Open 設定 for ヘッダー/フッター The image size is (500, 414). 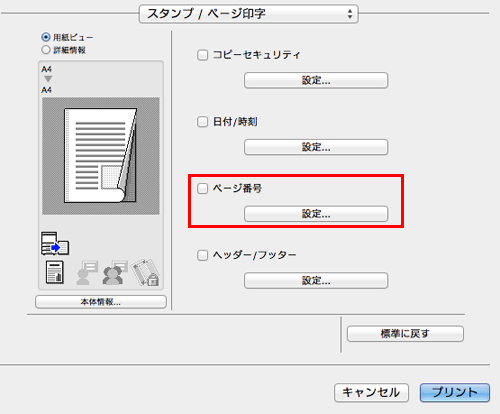(x=316, y=280)
